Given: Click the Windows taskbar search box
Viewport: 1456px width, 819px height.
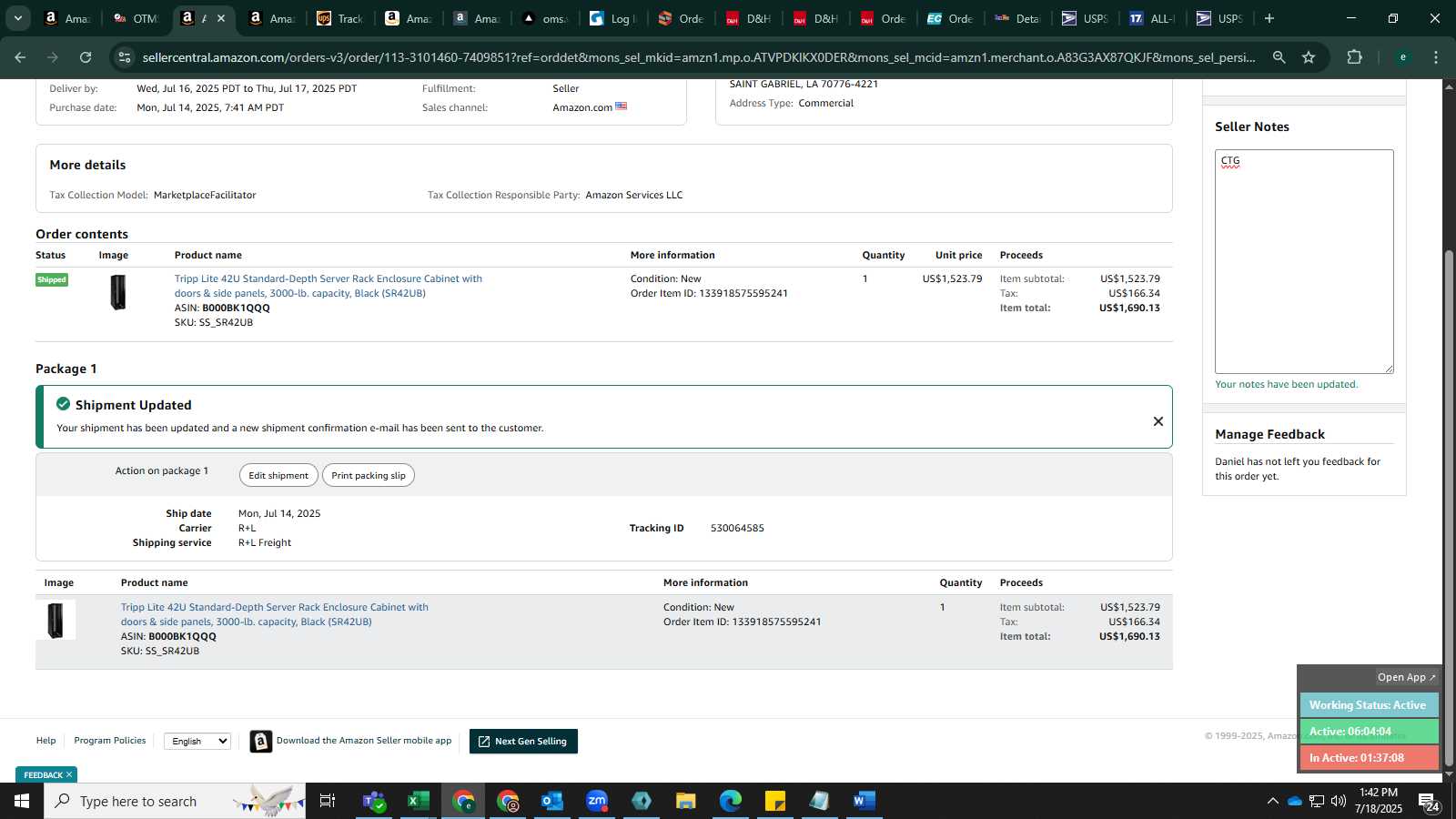Looking at the screenshot, I should coord(175,801).
